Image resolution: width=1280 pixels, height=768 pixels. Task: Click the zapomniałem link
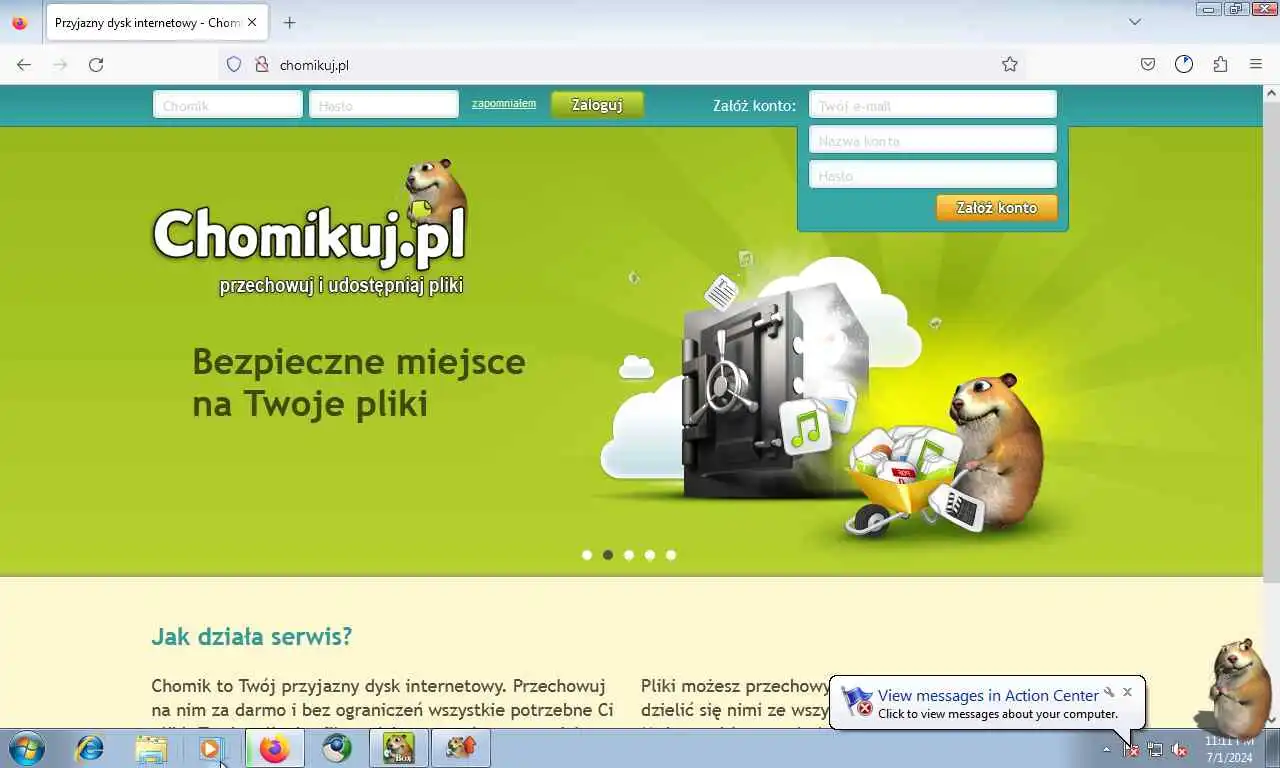pos(504,103)
